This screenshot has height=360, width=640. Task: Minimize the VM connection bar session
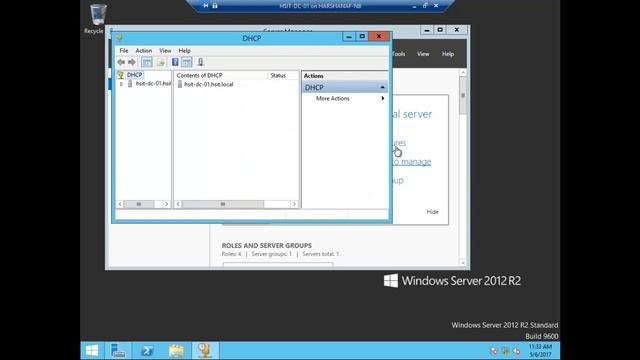pyautogui.click(x=414, y=6)
